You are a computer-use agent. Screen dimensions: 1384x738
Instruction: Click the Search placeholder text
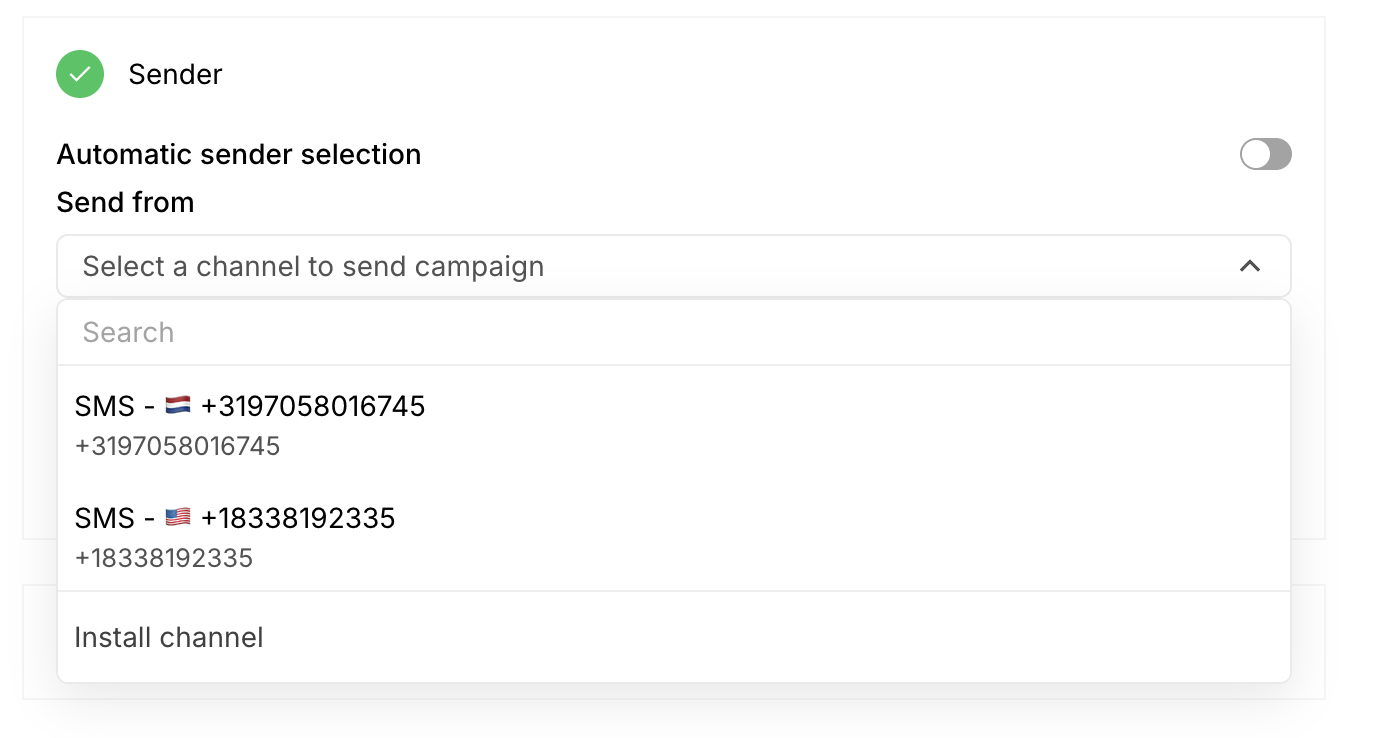coord(128,332)
